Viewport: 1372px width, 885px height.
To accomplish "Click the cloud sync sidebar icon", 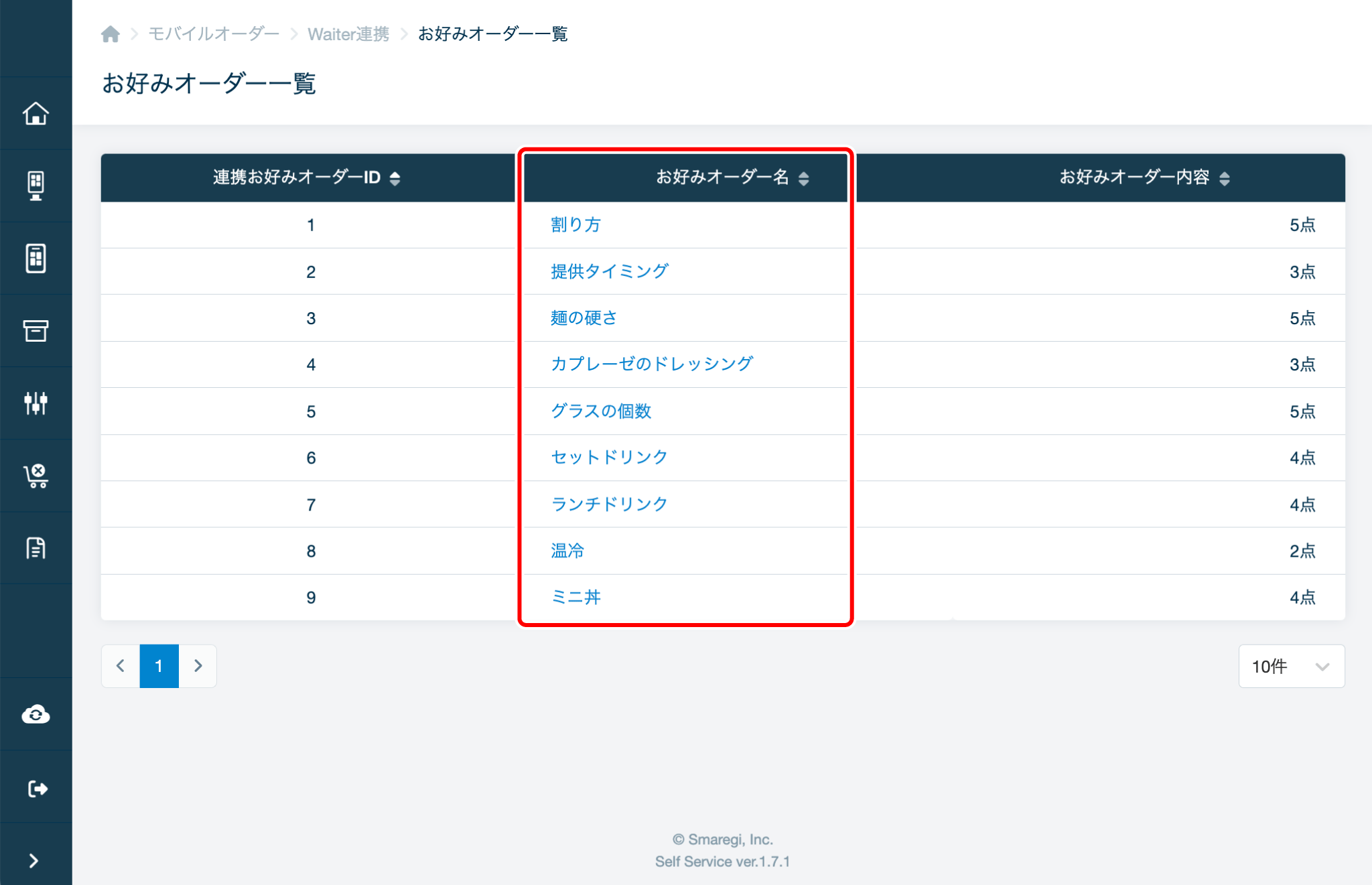I will click(x=36, y=714).
